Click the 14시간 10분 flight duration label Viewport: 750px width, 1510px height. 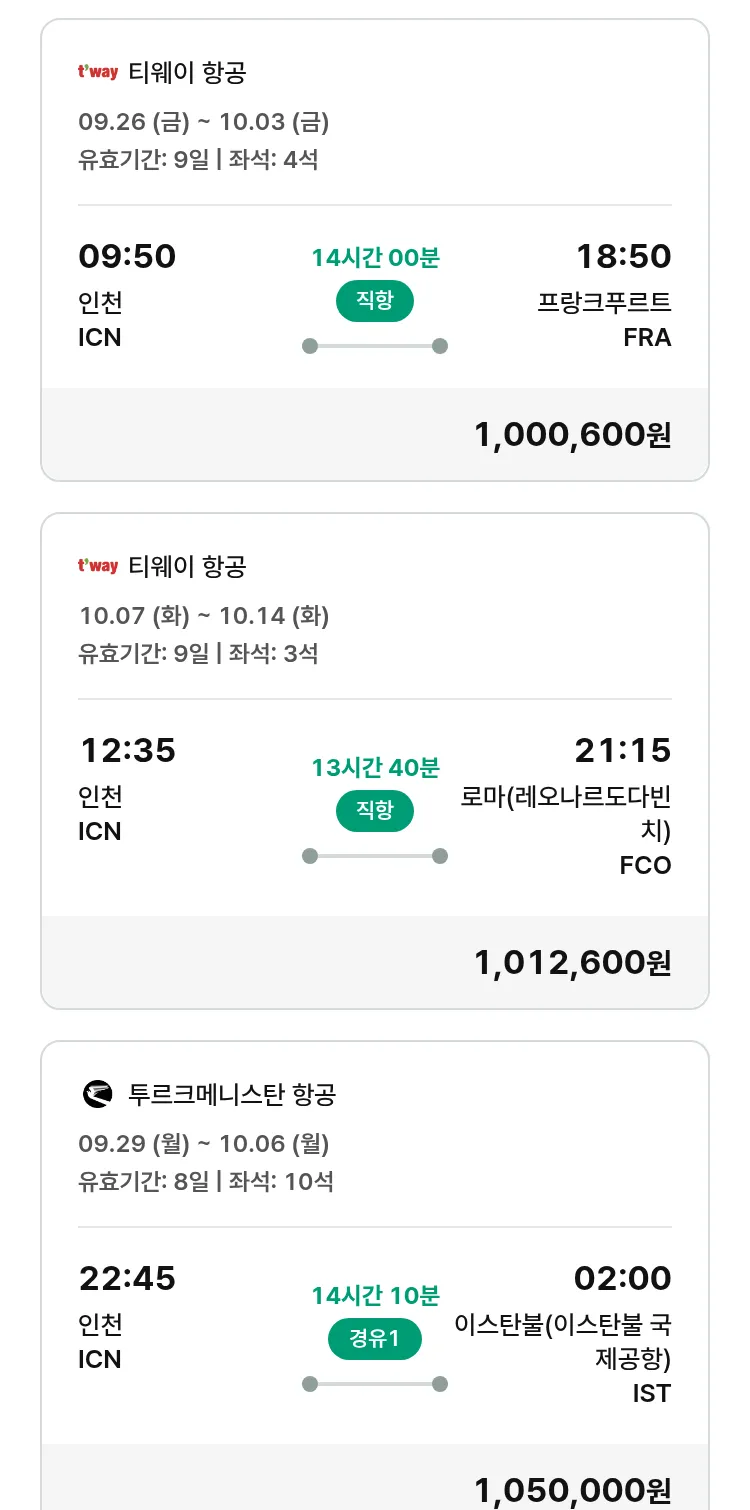point(375,1296)
